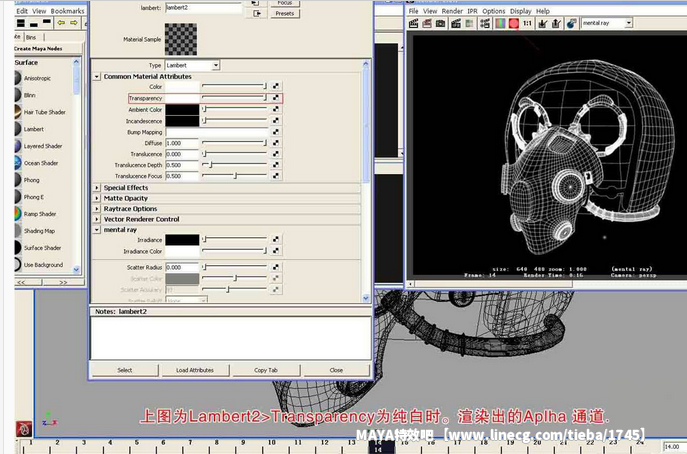Screen dimensions: 687x454
Task: Click the Diffuse value field
Action: point(182,143)
